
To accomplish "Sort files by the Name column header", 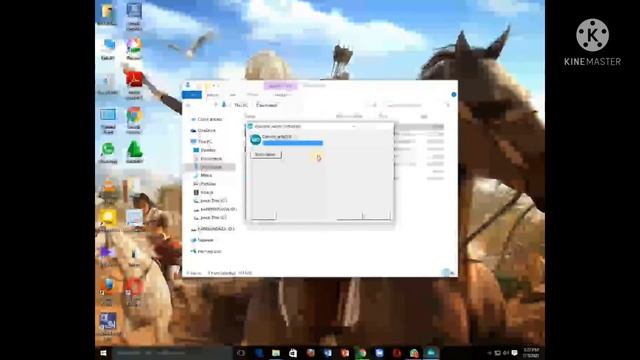I will [x=250, y=116].
